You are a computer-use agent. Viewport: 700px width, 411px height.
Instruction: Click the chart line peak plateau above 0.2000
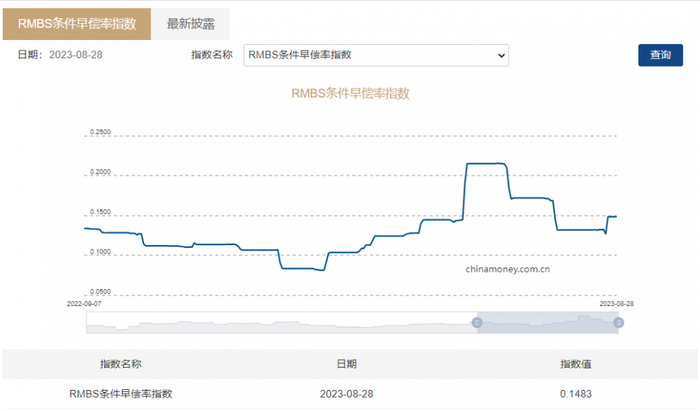click(486, 164)
